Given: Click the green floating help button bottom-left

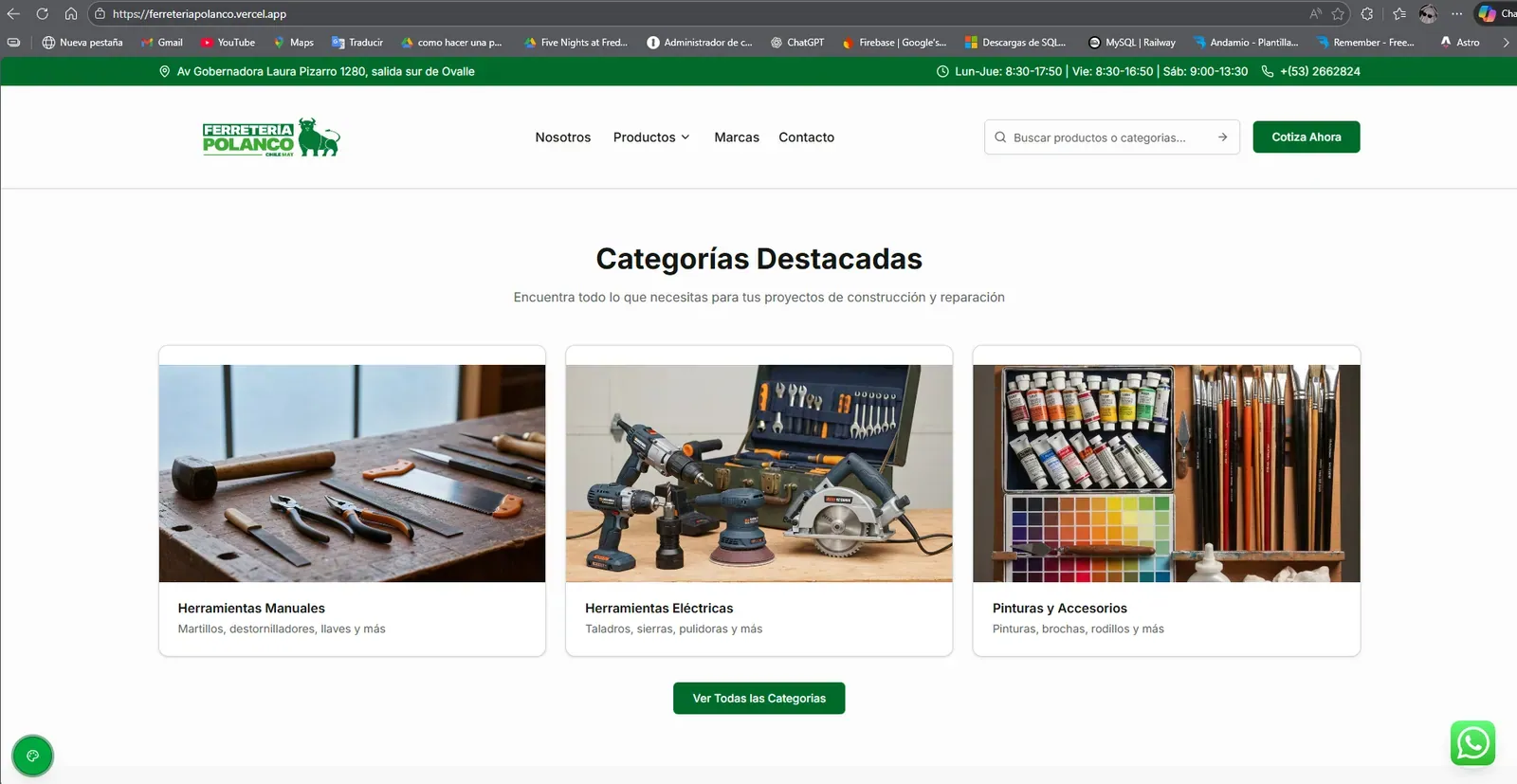Looking at the screenshot, I should pos(32,756).
